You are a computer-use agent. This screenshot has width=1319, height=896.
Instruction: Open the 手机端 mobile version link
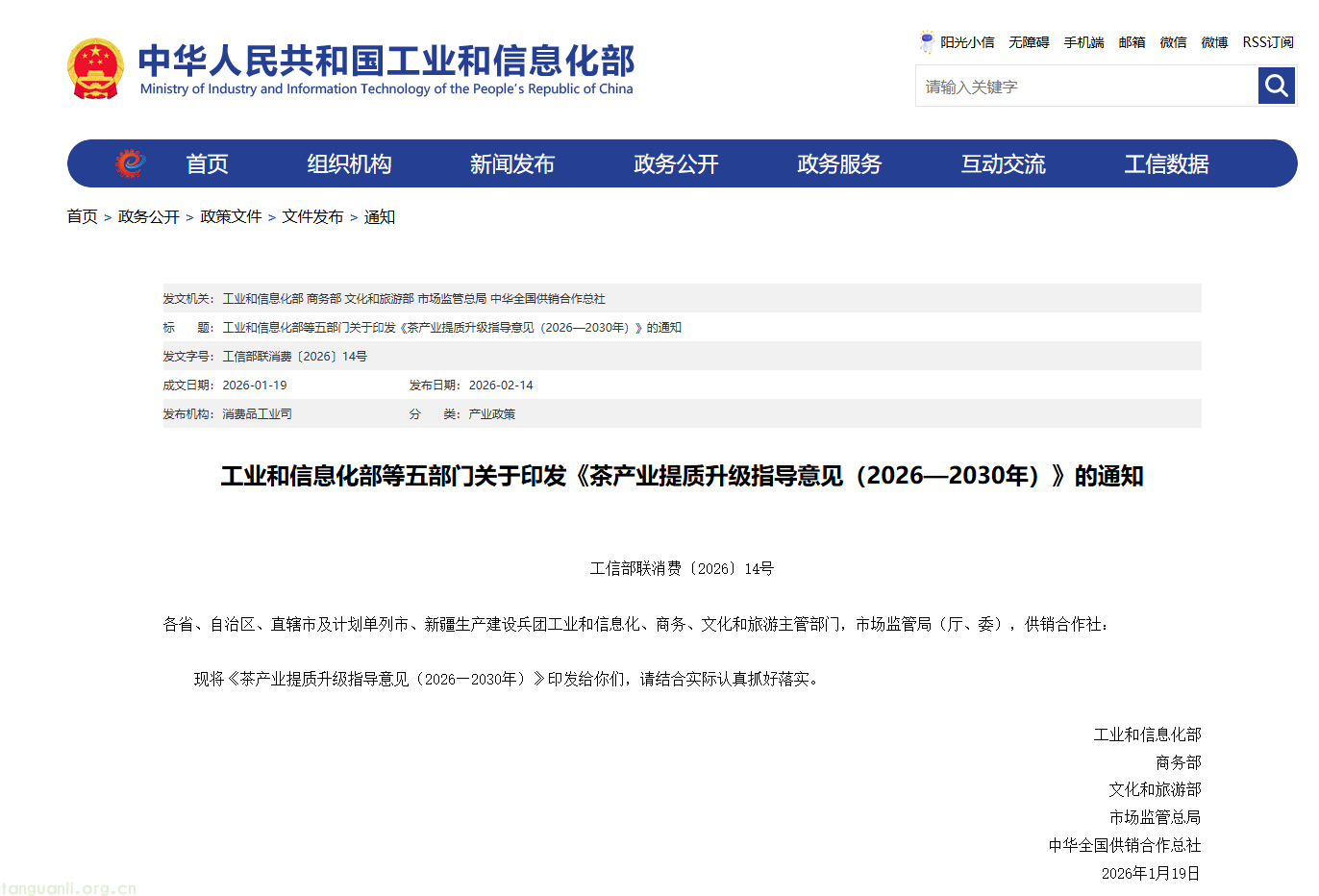[x=1083, y=42]
